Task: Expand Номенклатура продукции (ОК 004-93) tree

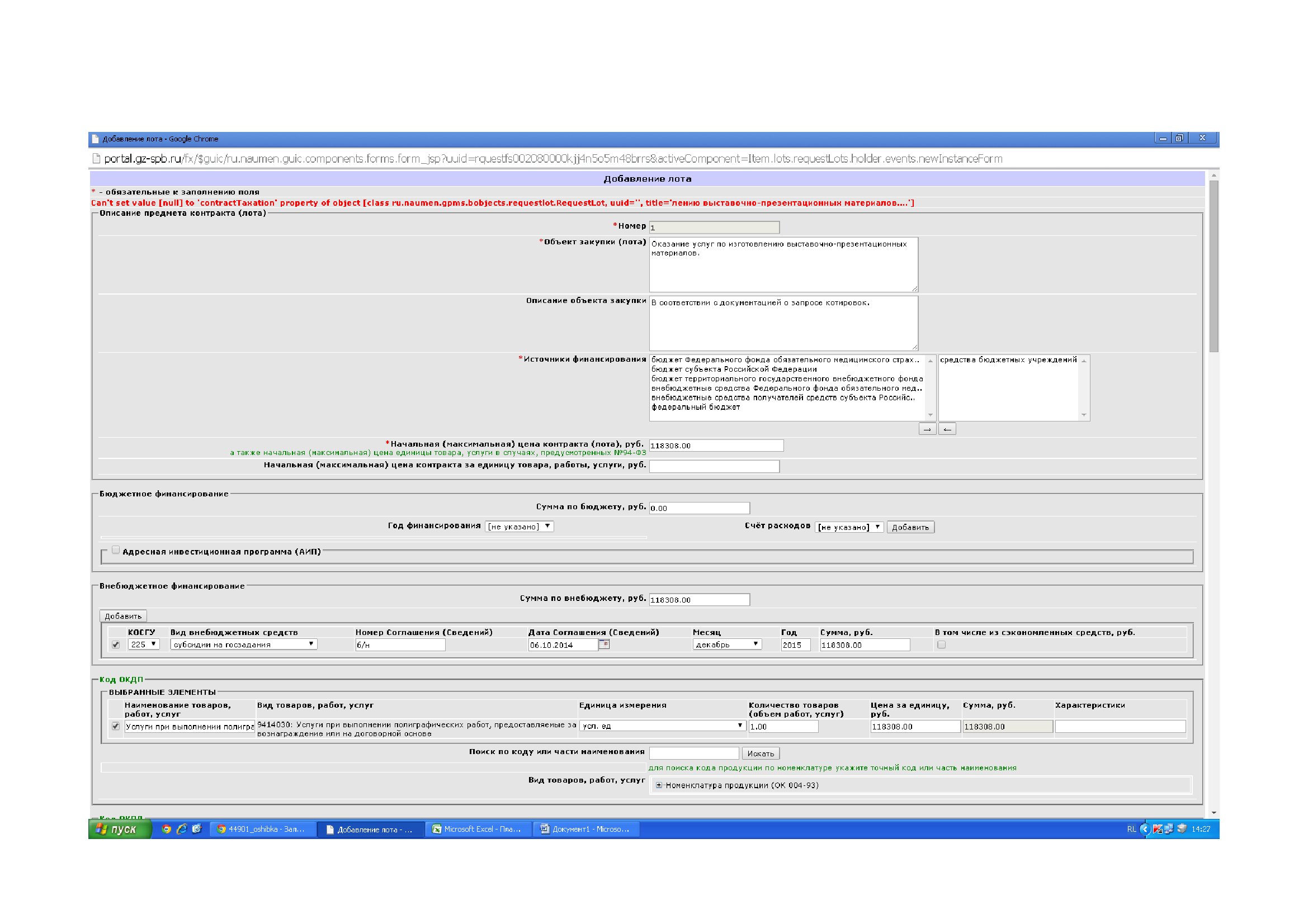Action: coord(659,785)
